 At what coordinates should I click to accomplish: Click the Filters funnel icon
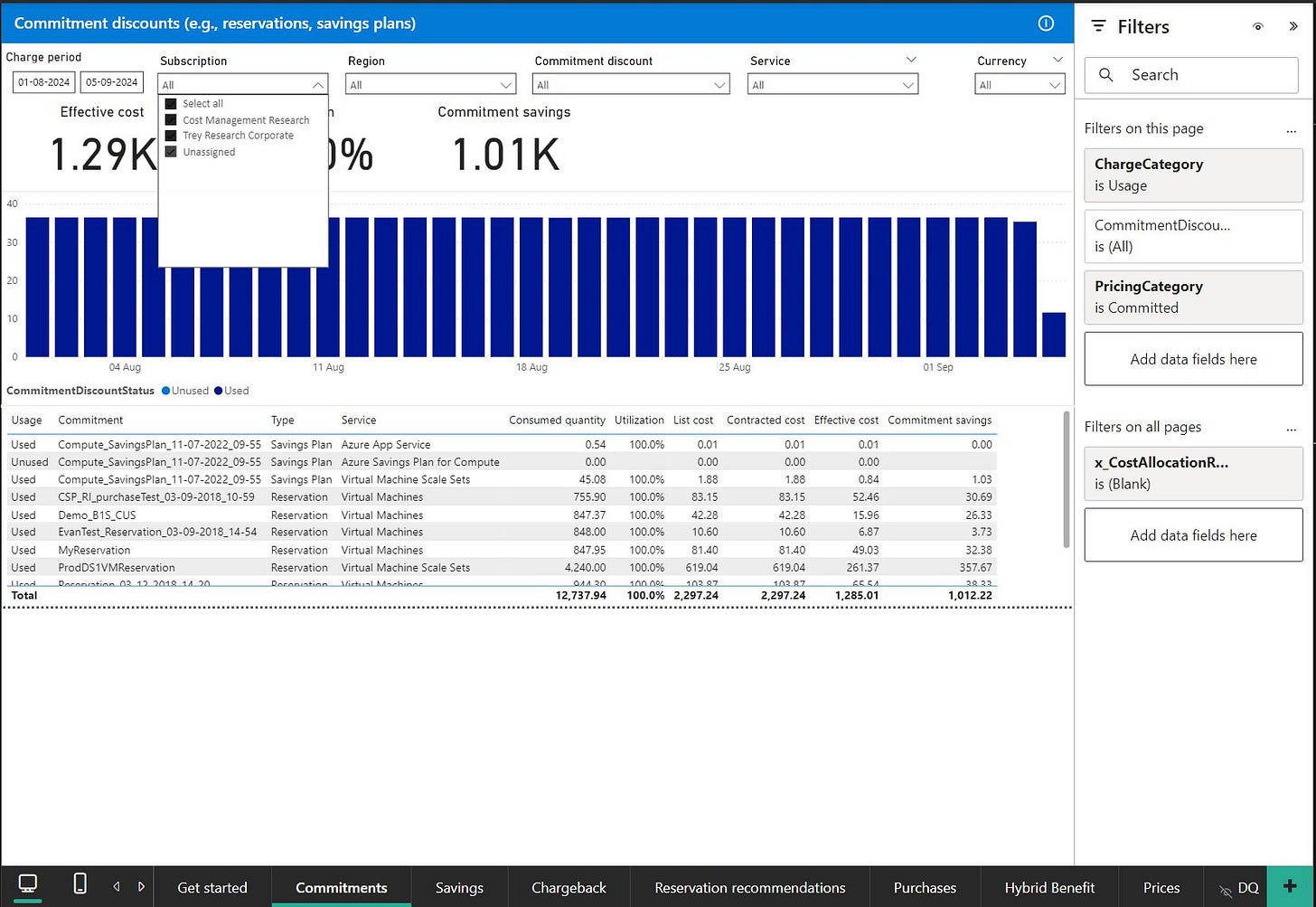(x=1098, y=26)
